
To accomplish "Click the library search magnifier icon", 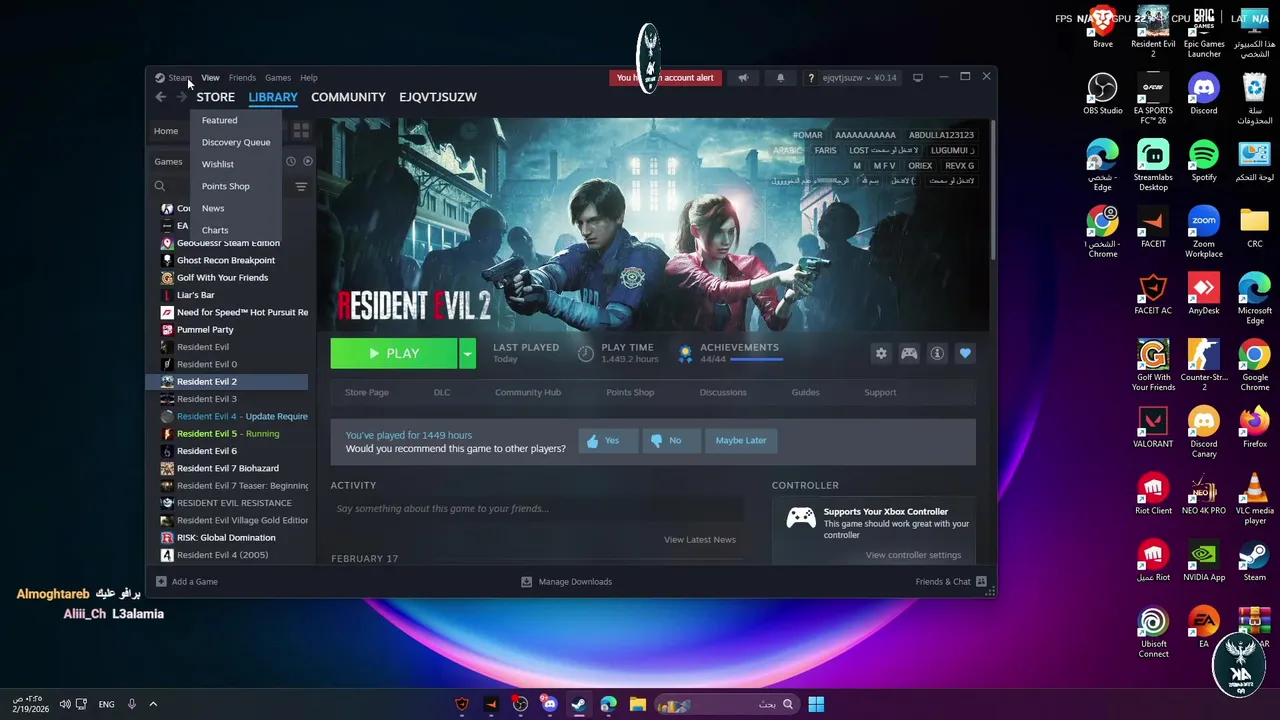I will tap(160, 186).
